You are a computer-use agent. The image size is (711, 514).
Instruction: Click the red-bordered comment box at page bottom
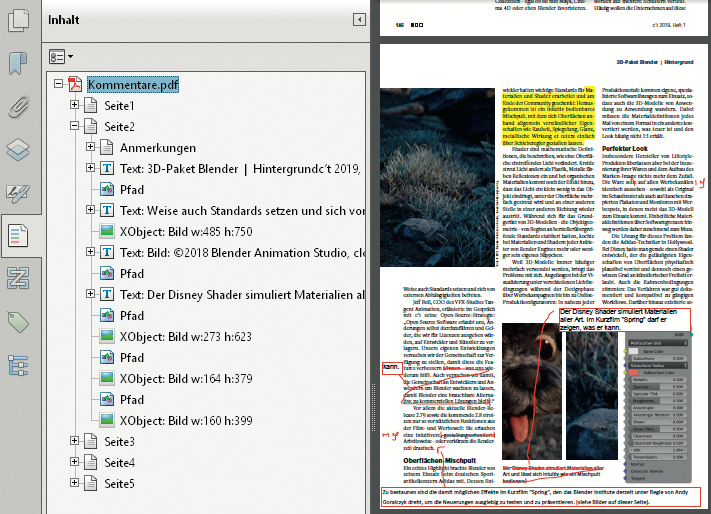click(540, 498)
